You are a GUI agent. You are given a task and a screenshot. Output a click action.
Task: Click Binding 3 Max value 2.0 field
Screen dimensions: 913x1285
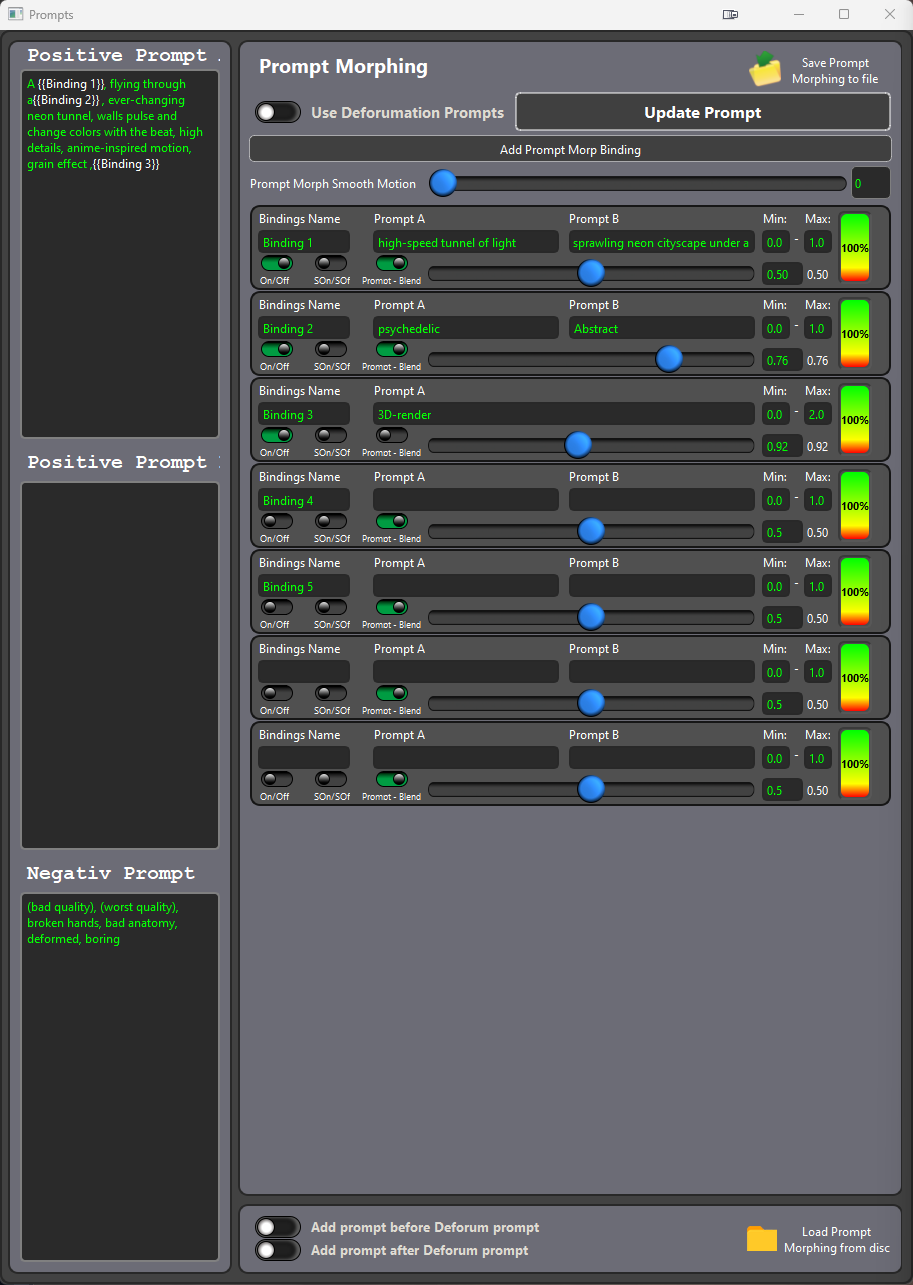pyautogui.click(x=817, y=414)
